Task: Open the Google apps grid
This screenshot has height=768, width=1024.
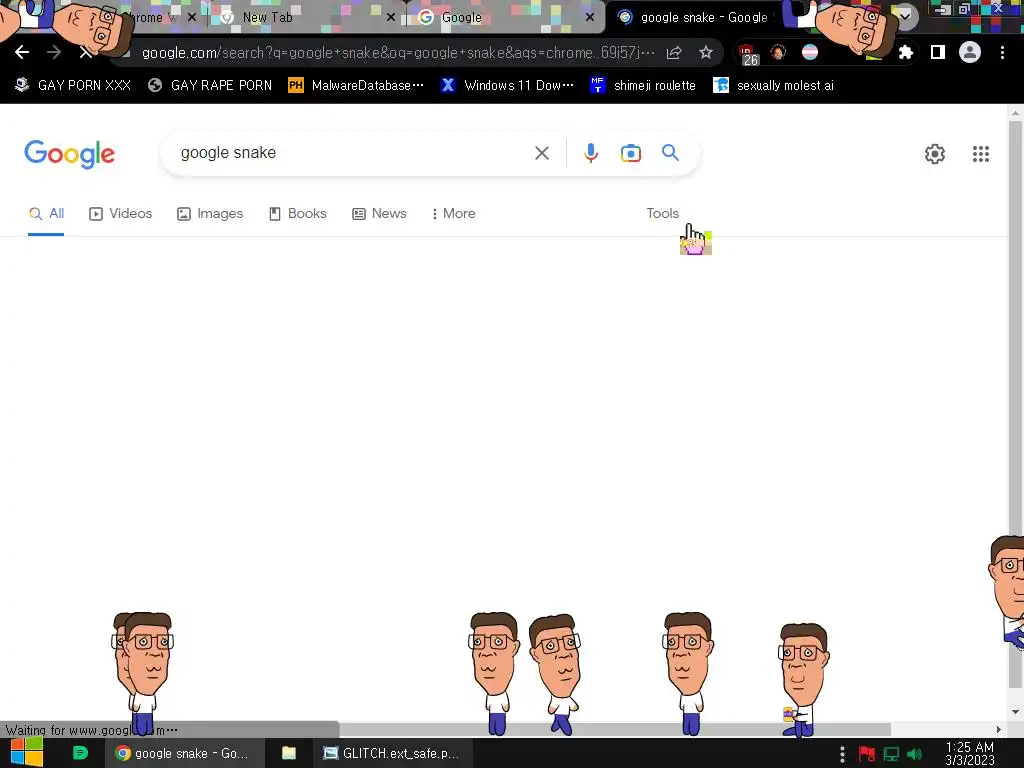Action: 980,154
